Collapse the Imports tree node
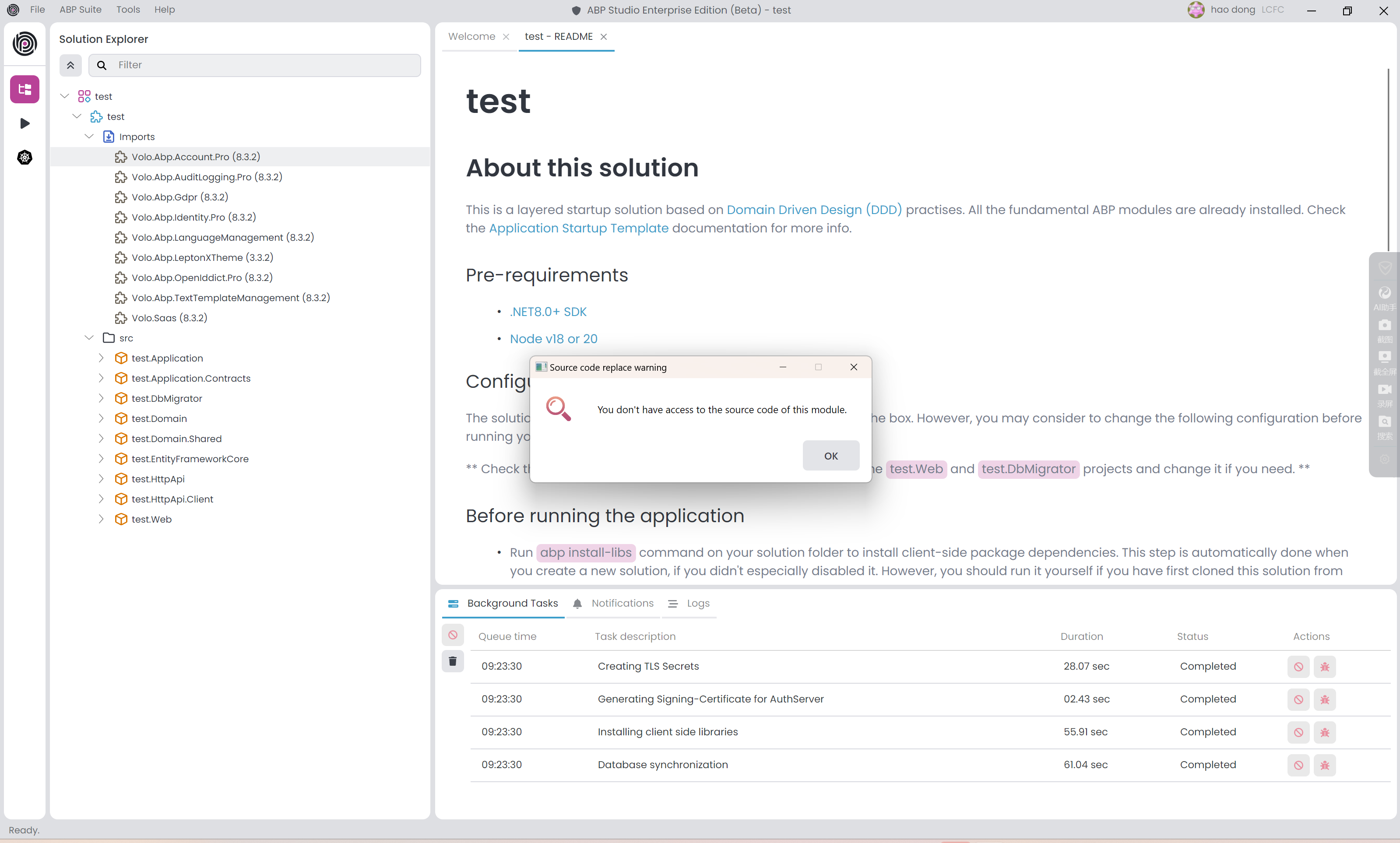The width and height of the screenshot is (1400, 843). 89,136
